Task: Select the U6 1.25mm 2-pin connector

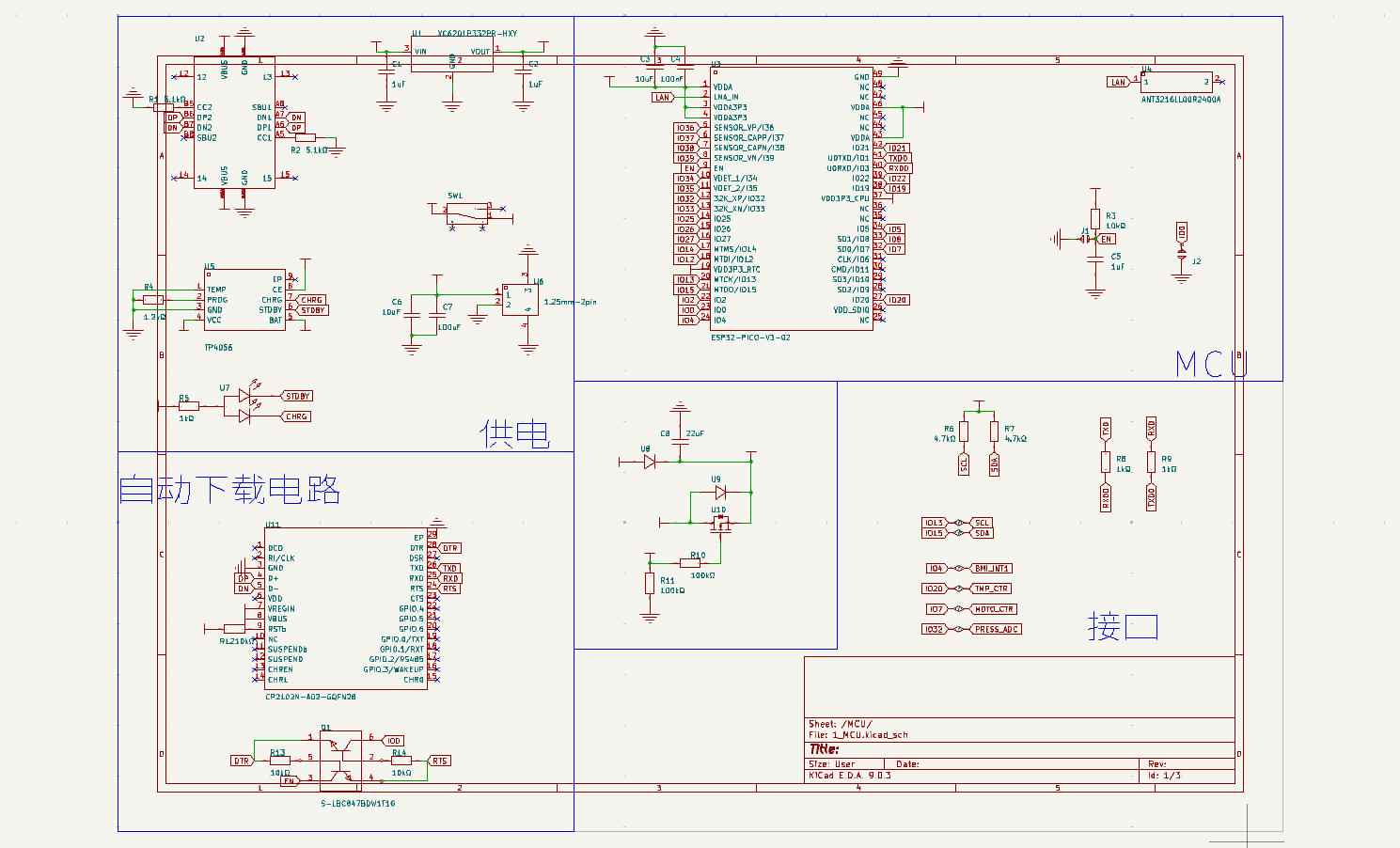Action: pos(520,300)
